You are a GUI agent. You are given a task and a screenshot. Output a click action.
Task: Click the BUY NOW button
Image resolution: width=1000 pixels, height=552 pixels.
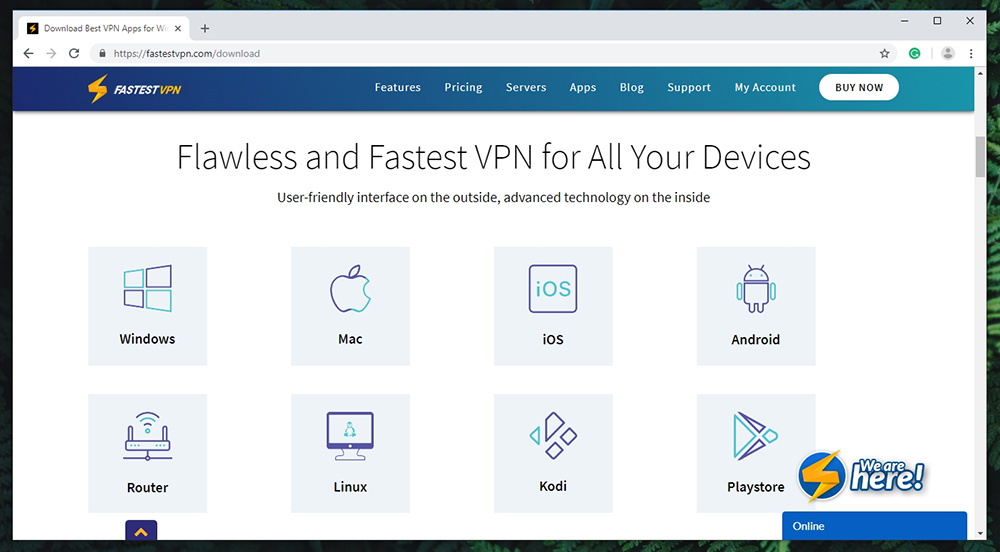pyautogui.click(x=858, y=87)
